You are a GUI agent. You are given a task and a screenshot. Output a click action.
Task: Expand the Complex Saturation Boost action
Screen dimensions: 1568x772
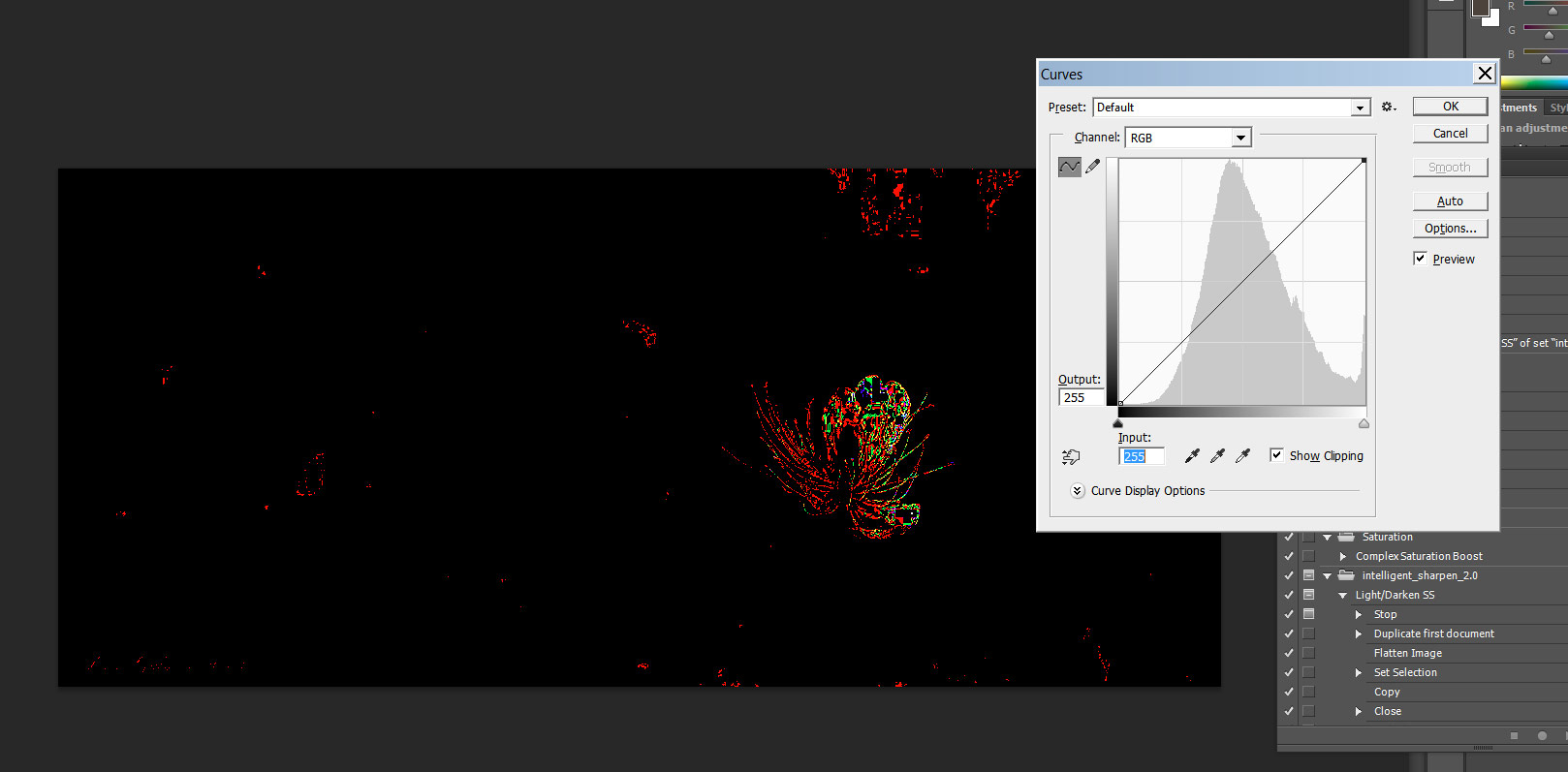(1343, 556)
